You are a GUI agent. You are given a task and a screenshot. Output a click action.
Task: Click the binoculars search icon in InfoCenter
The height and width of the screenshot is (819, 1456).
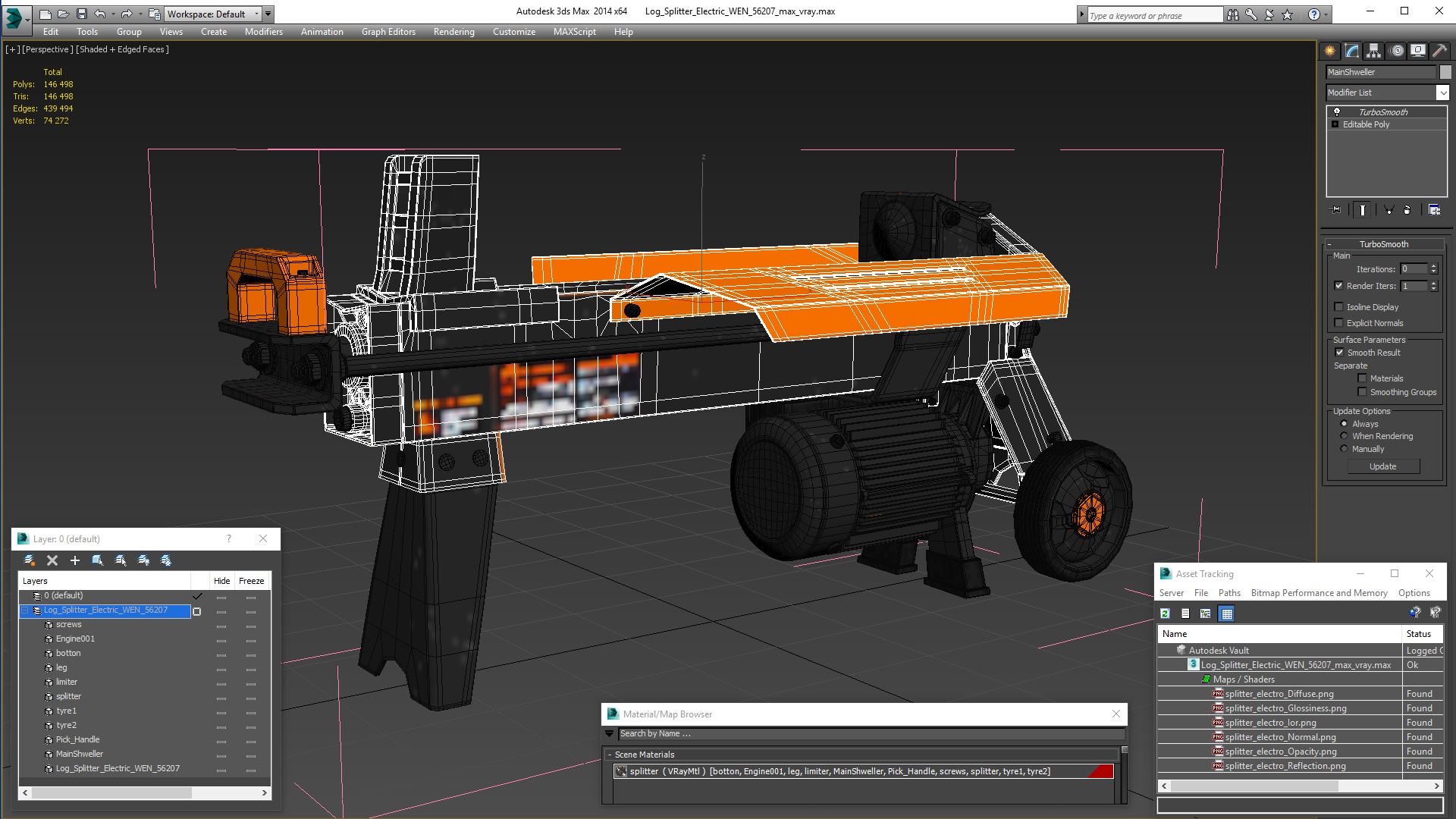tap(1233, 14)
